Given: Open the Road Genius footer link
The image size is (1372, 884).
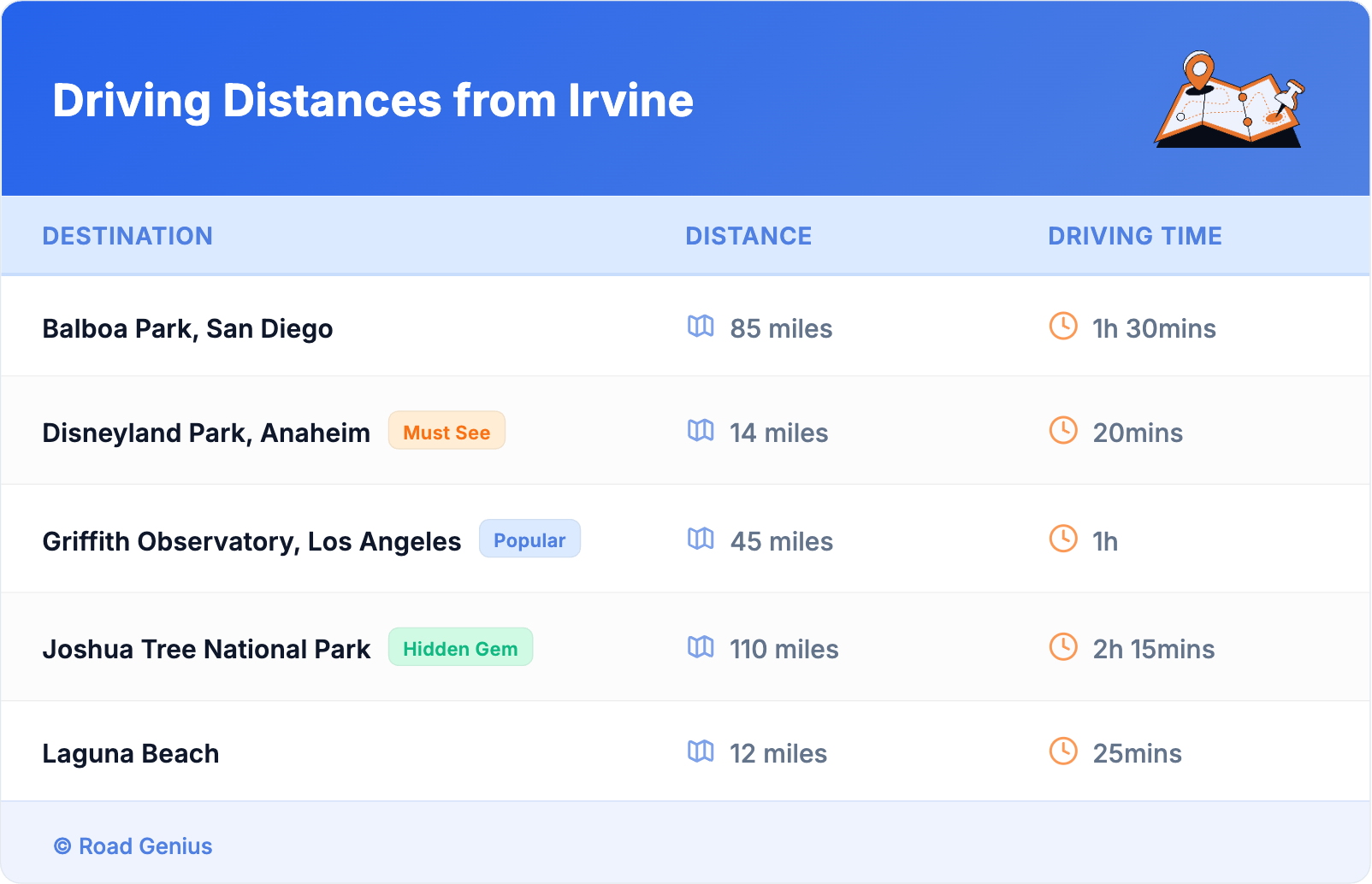Looking at the screenshot, I should 133,846.
